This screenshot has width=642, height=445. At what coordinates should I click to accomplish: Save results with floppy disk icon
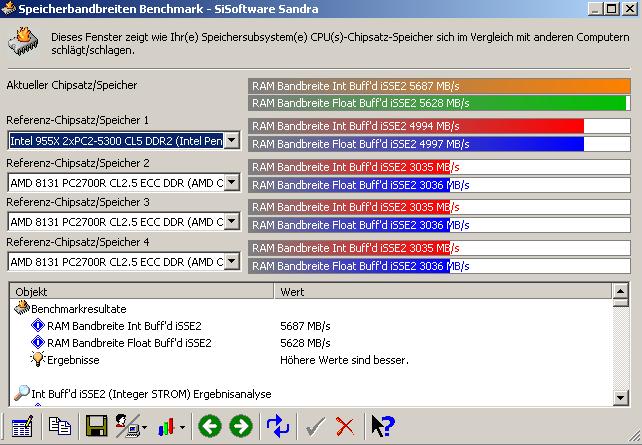click(x=97, y=426)
